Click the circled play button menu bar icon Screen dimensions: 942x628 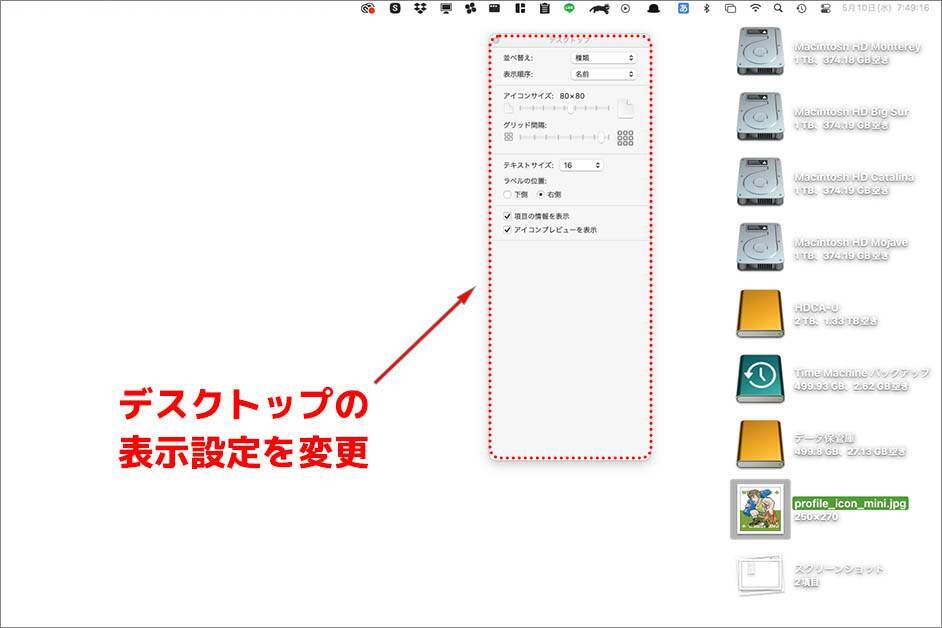pyautogui.click(x=625, y=8)
